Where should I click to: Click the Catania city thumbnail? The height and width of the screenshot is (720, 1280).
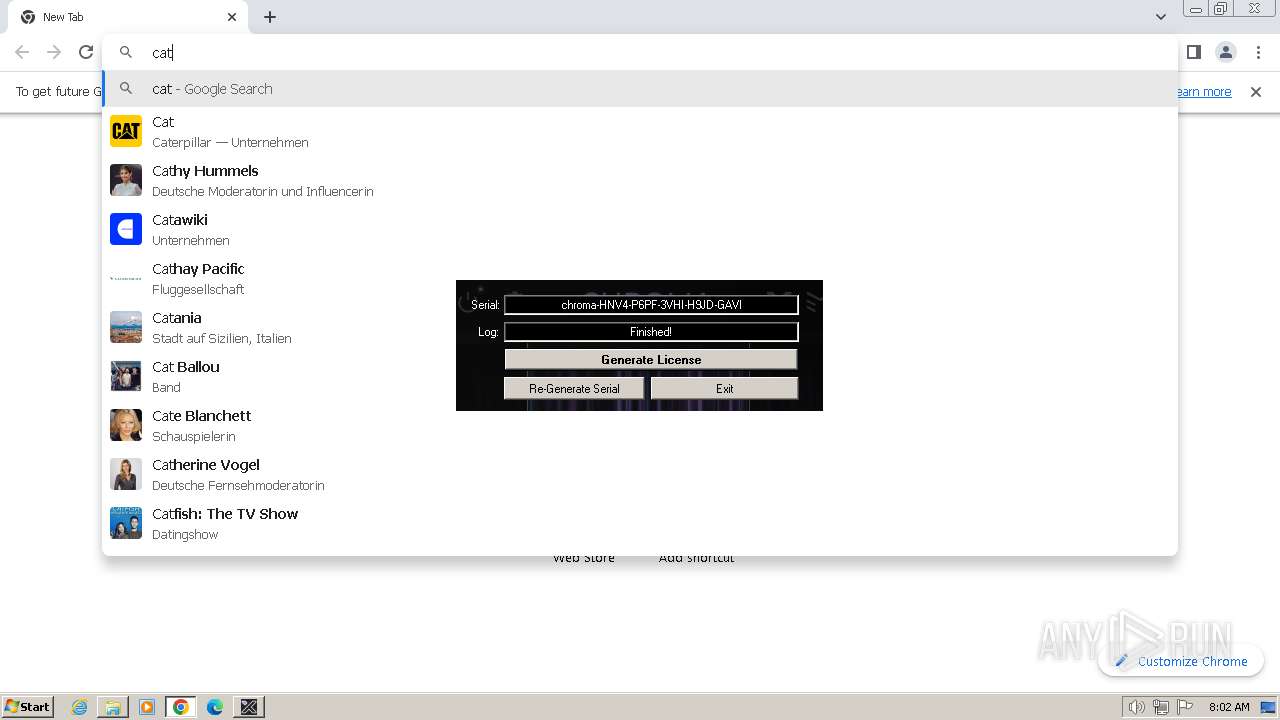coord(126,327)
